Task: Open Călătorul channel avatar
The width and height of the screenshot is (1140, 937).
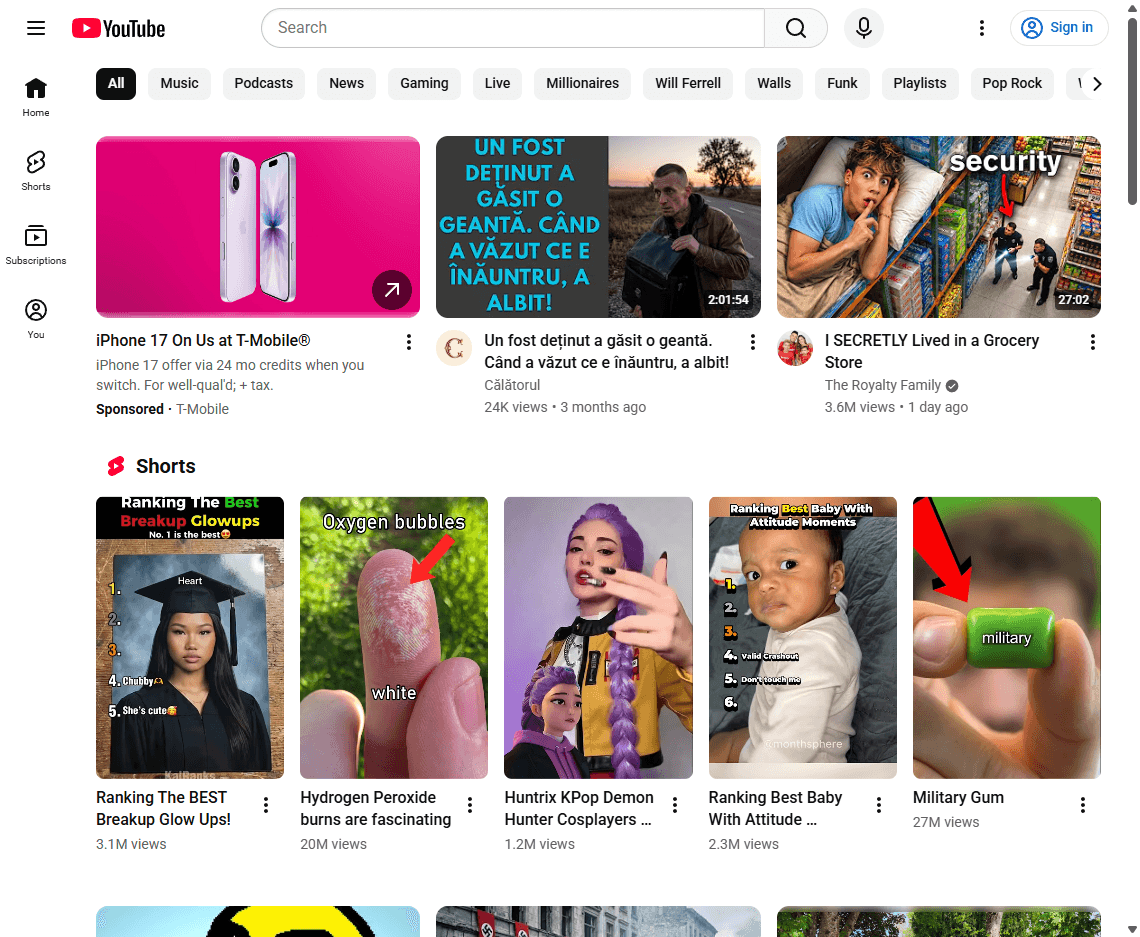Action: click(454, 348)
